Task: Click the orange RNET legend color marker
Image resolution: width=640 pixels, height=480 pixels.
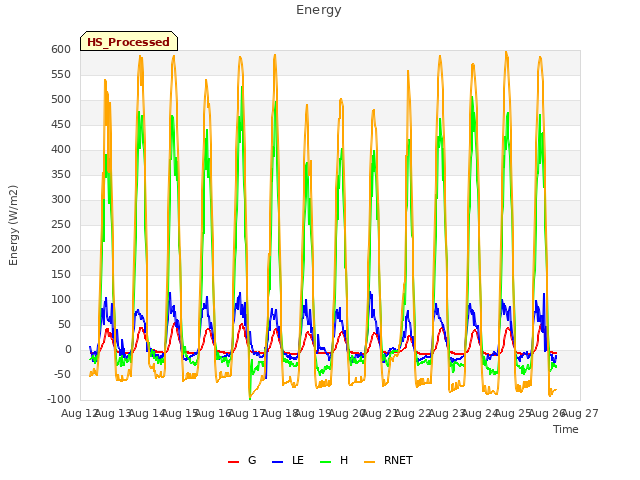Action: [x=369, y=462]
